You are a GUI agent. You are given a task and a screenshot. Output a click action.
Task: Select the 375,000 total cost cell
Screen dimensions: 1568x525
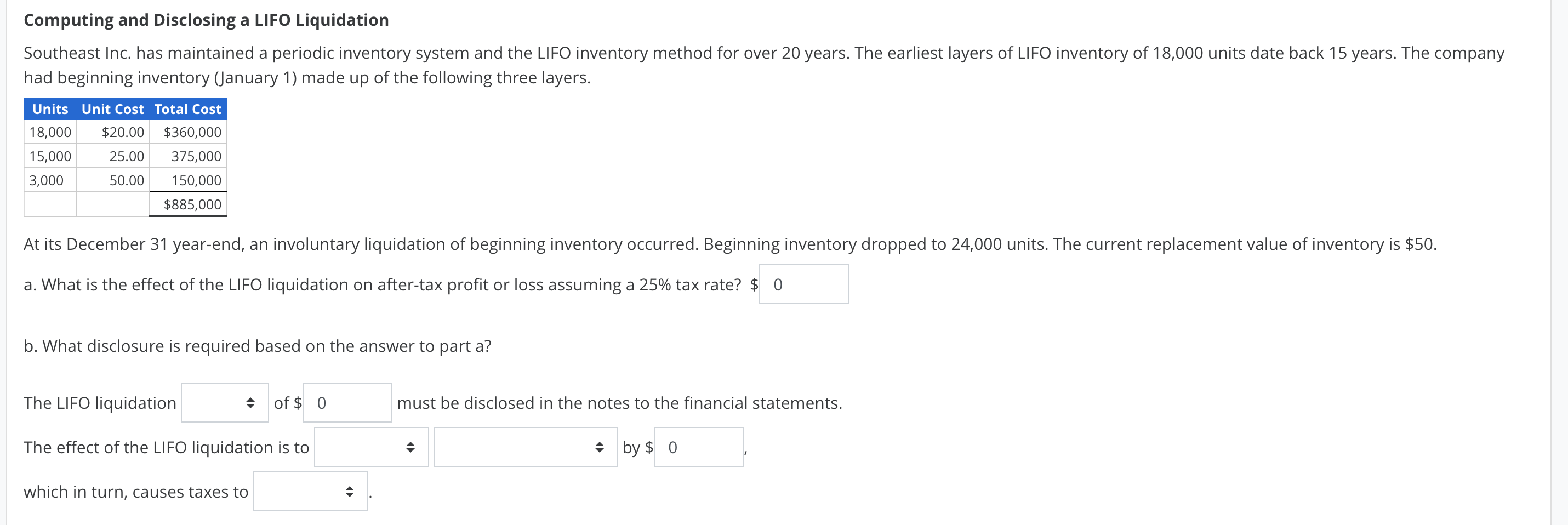(196, 156)
